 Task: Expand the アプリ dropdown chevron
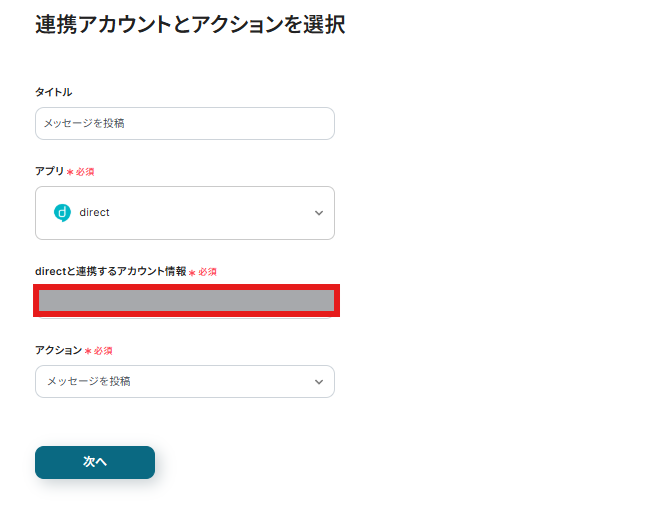pos(319,213)
